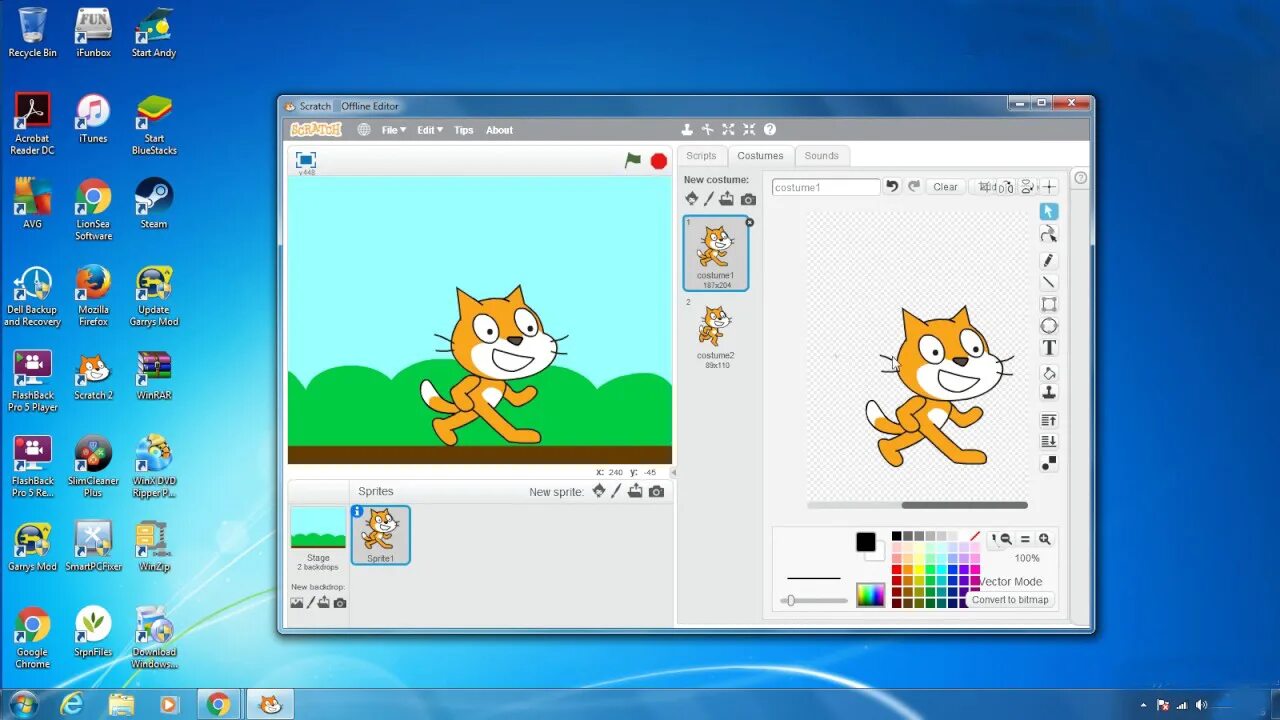Image resolution: width=1280 pixels, height=720 pixels.
Task: Switch to the Scripts tab
Action: 701,156
